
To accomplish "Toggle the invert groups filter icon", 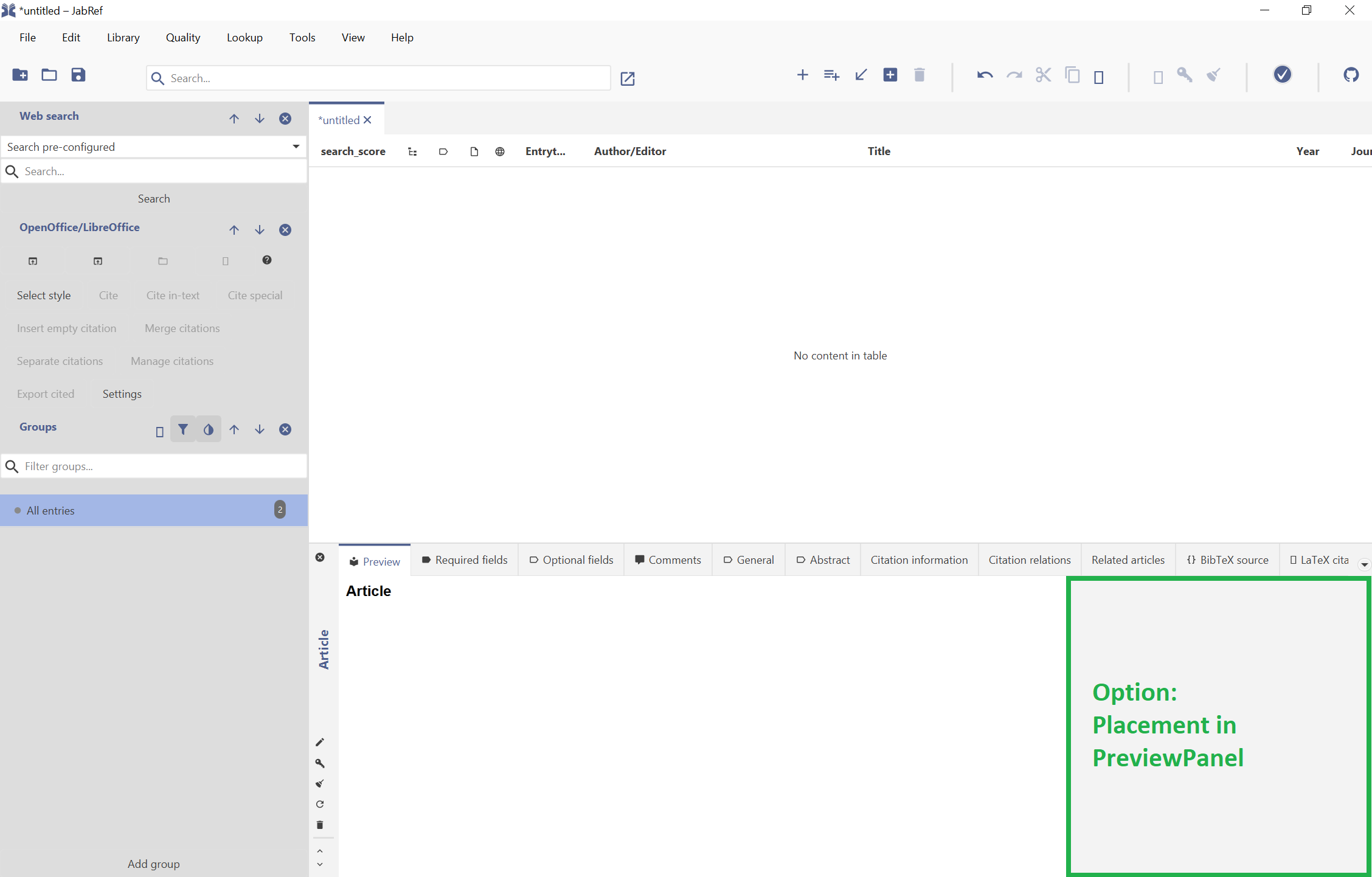I will pos(208,430).
